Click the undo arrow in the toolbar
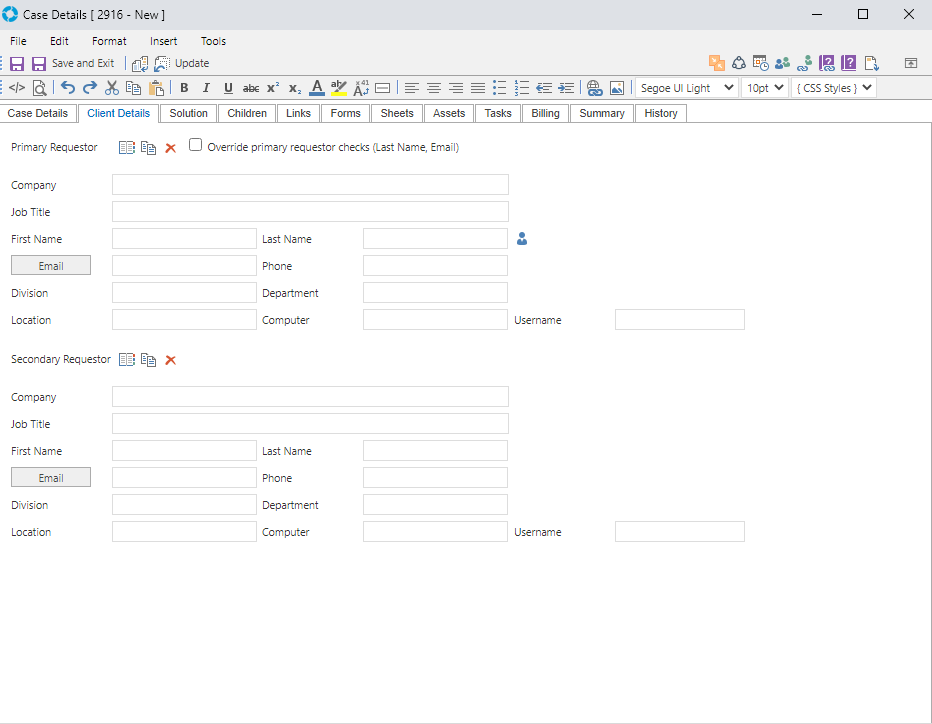The width and height of the screenshot is (932, 724). tap(68, 88)
